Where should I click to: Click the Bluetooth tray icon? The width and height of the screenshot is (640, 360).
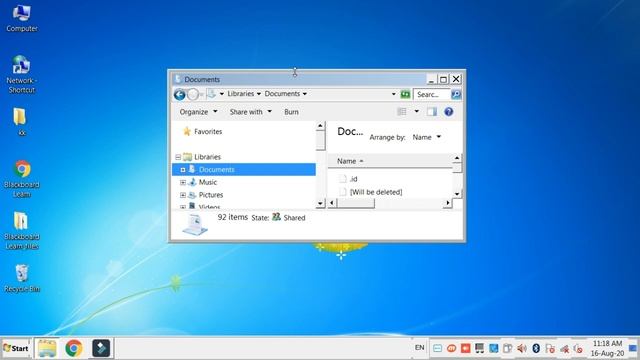pyautogui.click(x=536, y=348)
